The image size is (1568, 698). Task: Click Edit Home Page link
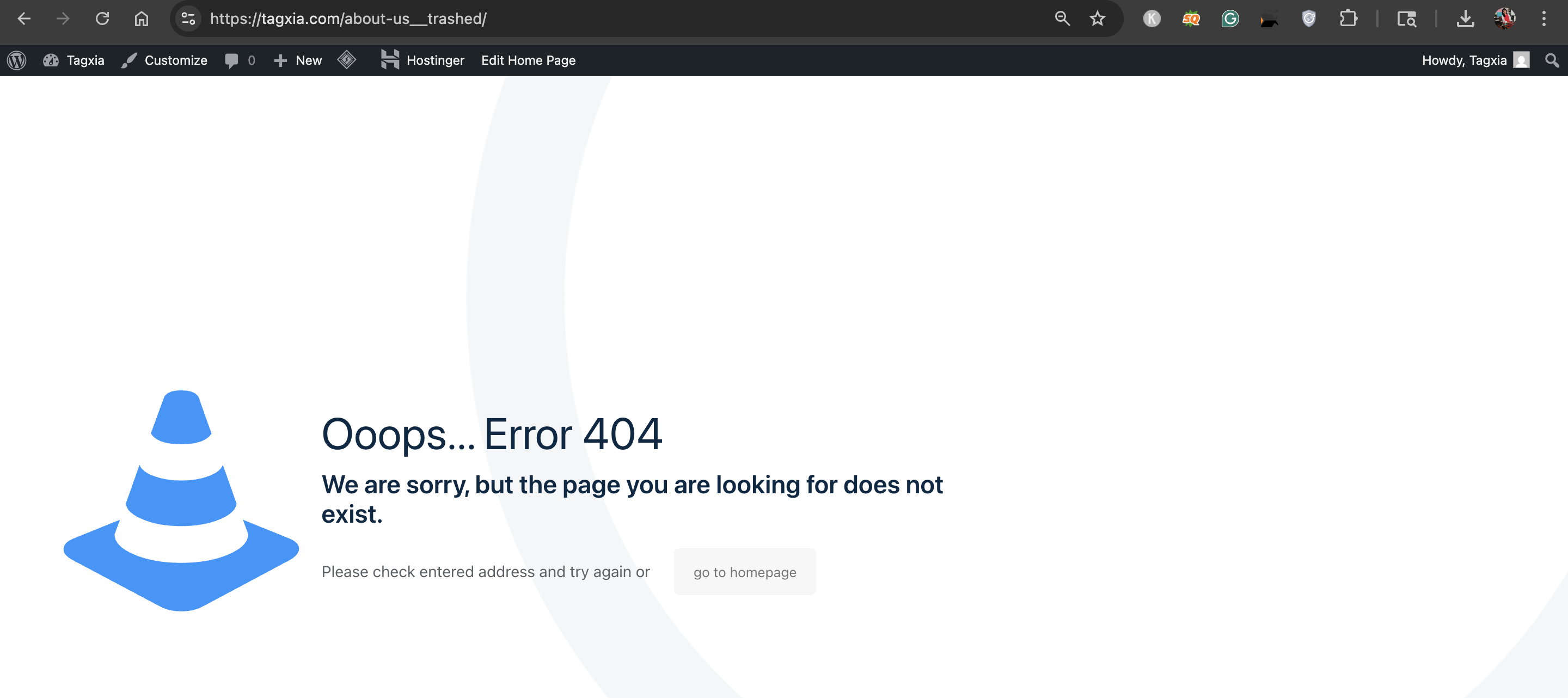pyautogui.click(x=528, y=60)
